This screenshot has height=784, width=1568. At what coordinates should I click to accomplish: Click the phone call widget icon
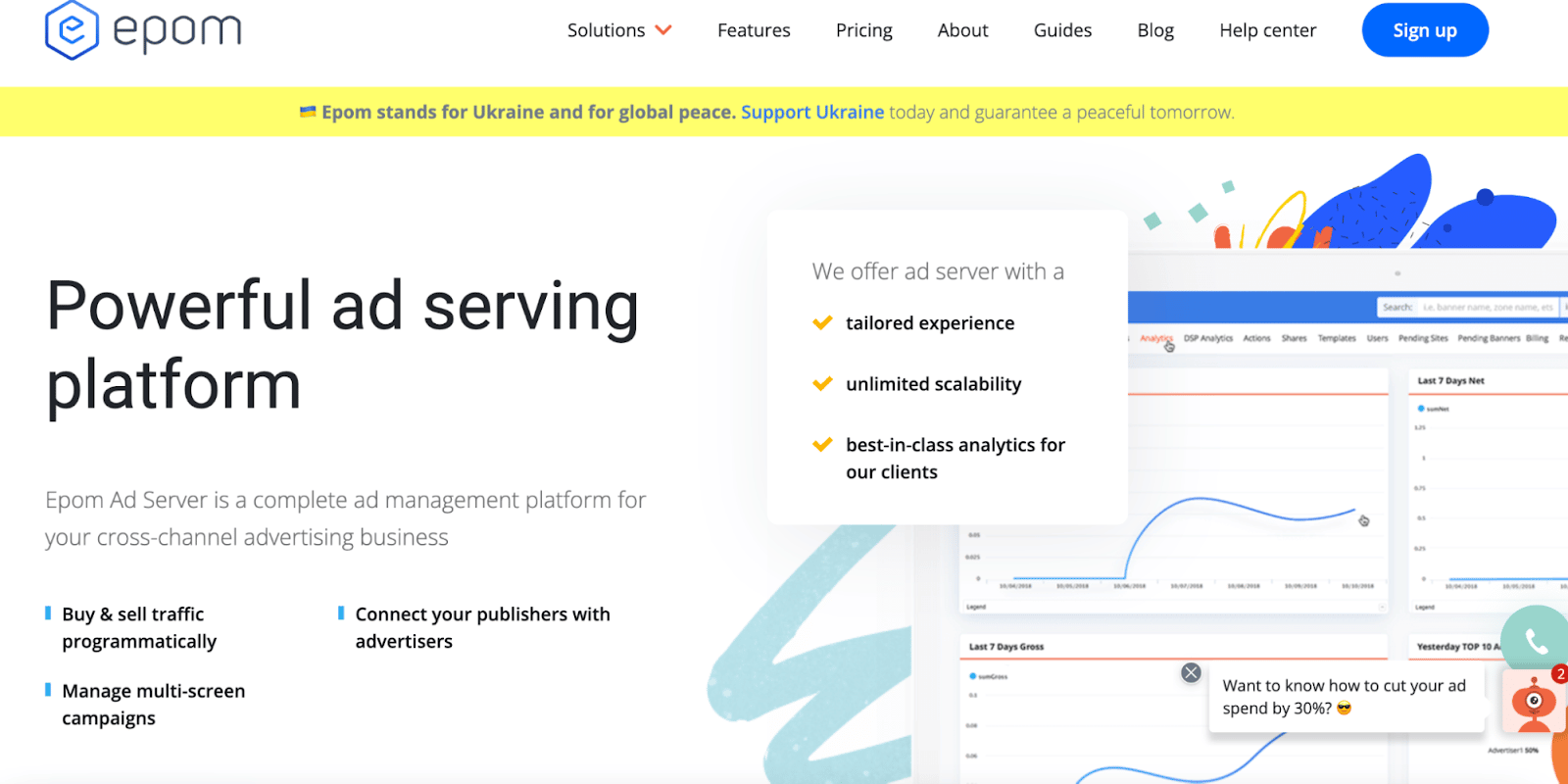[x=1536, y=641]
